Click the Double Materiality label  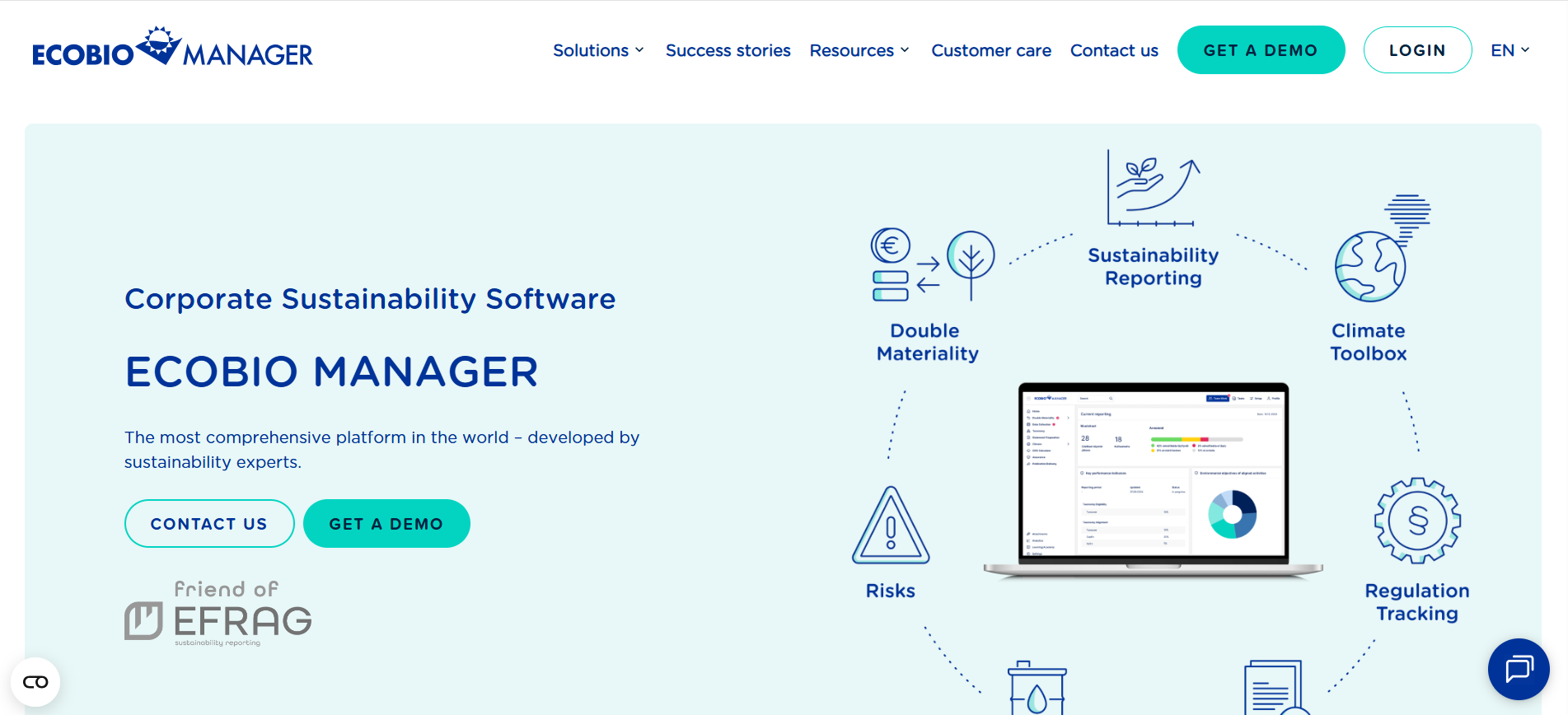pyautogui.click(x=927, y=342)
